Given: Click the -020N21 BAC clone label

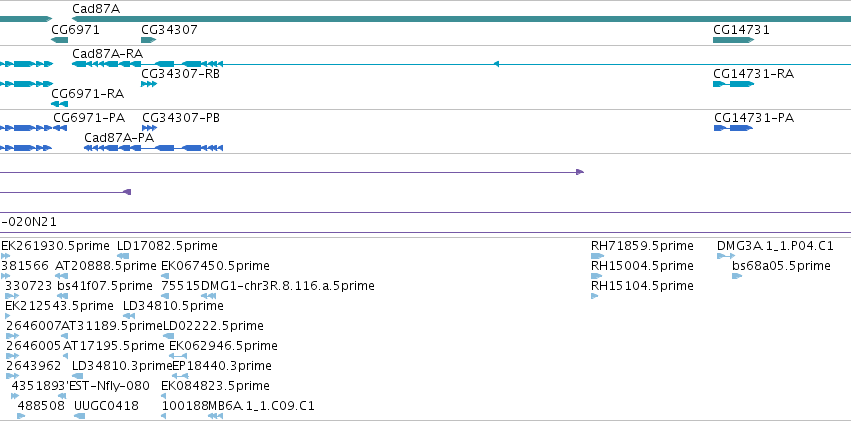Looking at the screenshot, I should coord(29,222).
